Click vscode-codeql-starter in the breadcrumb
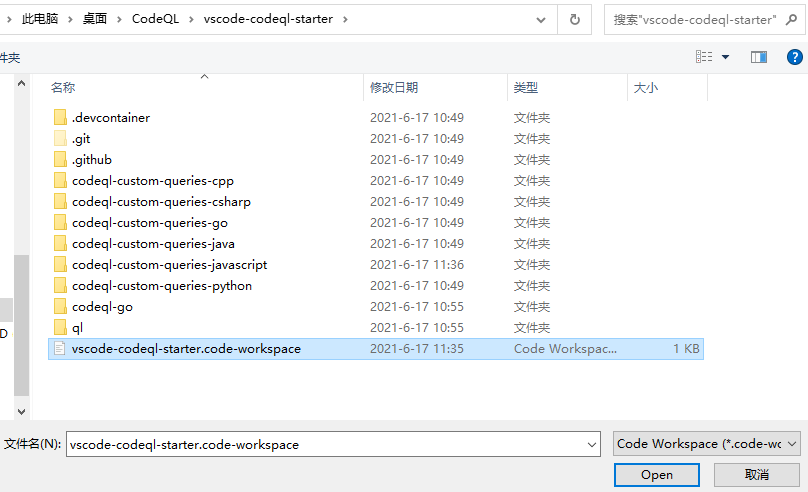The height and width of the screenshot is (492, 808). 268,19
